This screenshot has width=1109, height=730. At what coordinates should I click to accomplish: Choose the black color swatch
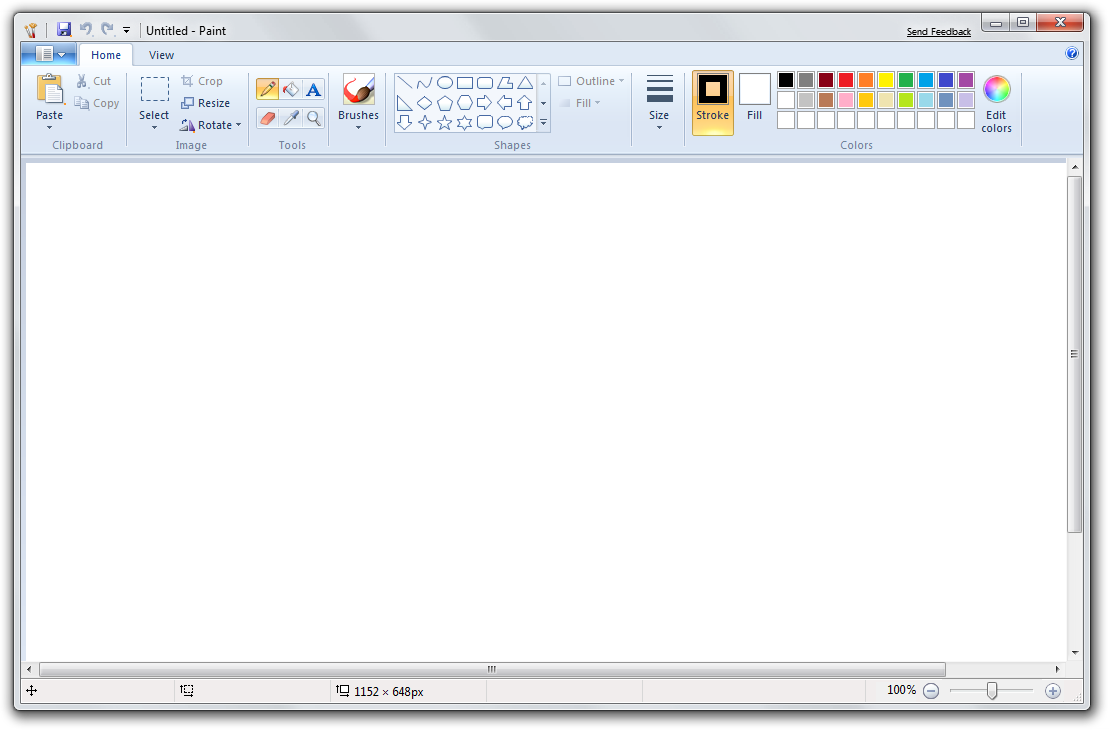786,80
